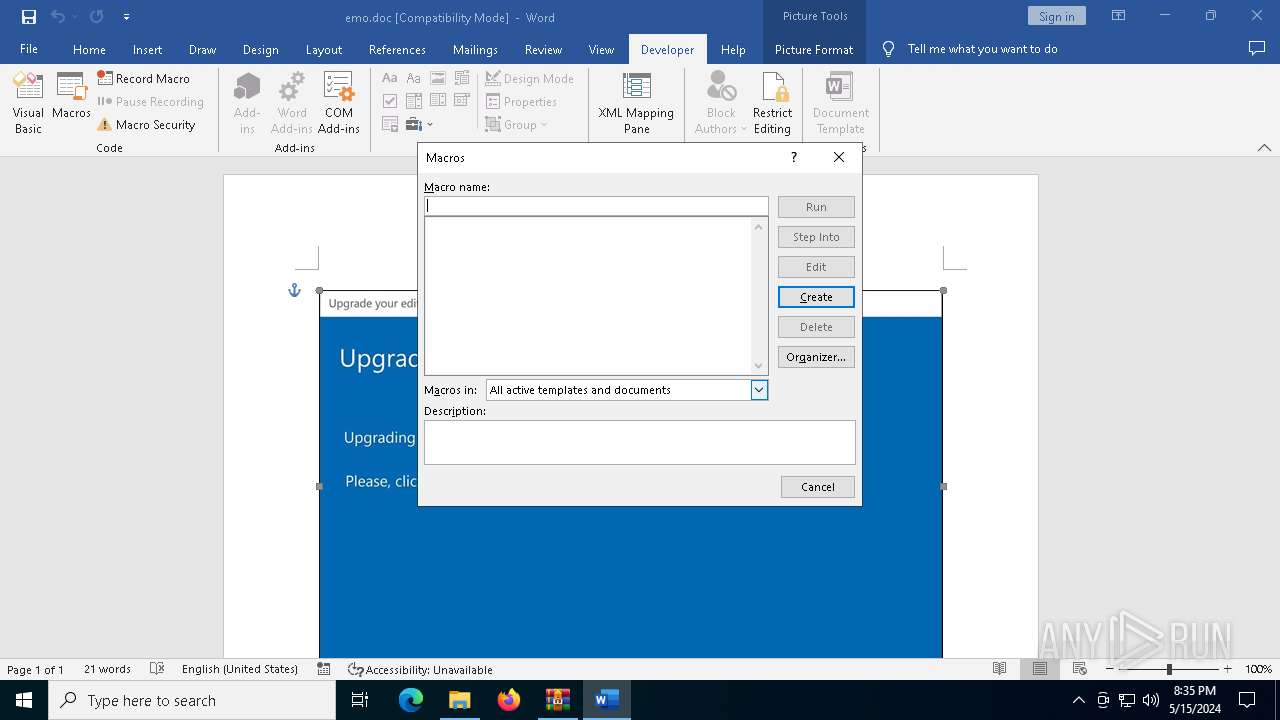
Task: Open XML Mapping Pane
Action: click(636, 103)
